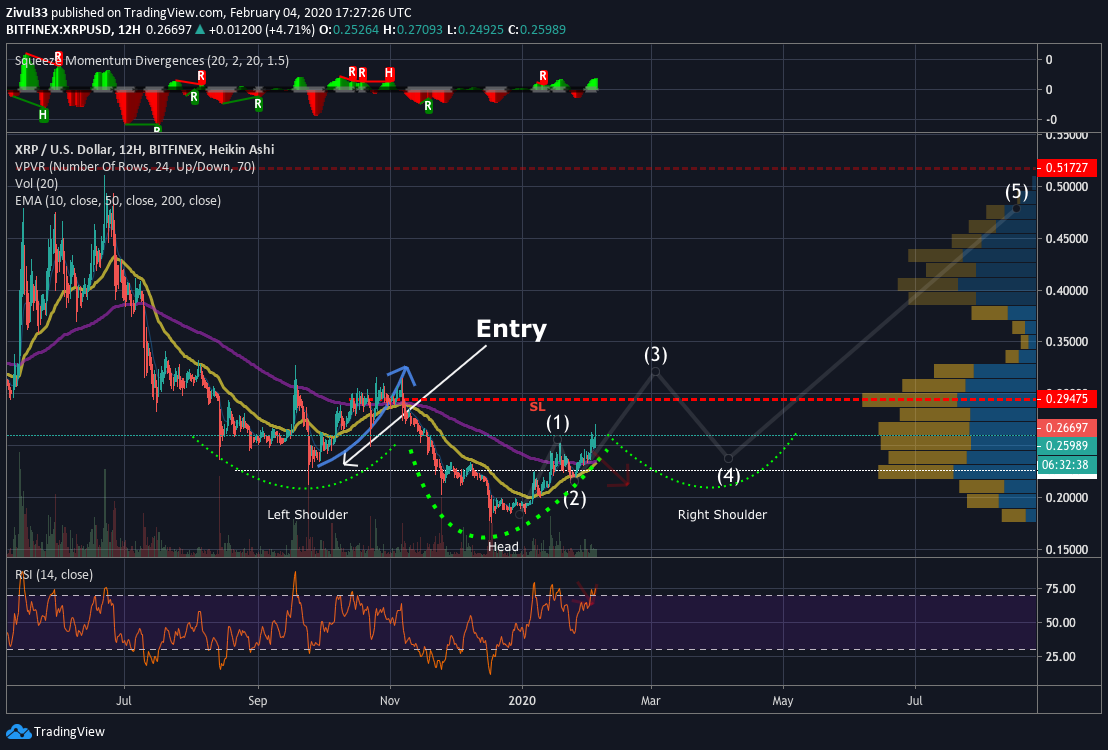Click the 0.45000 price axis value
The height and width of the screenshot is (750, 1108).
click(1067, 239)
